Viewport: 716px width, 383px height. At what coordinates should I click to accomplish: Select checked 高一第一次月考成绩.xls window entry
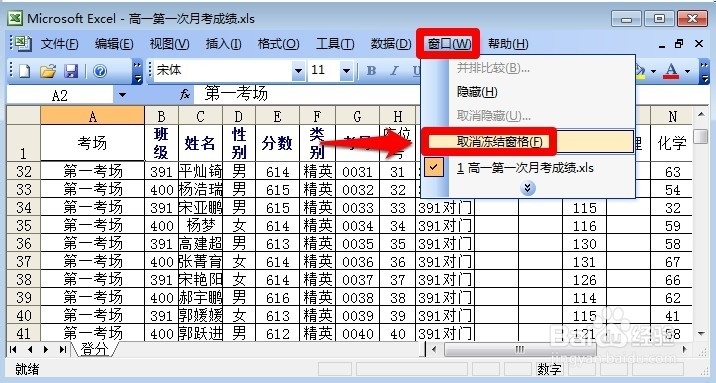pos(527,168)
